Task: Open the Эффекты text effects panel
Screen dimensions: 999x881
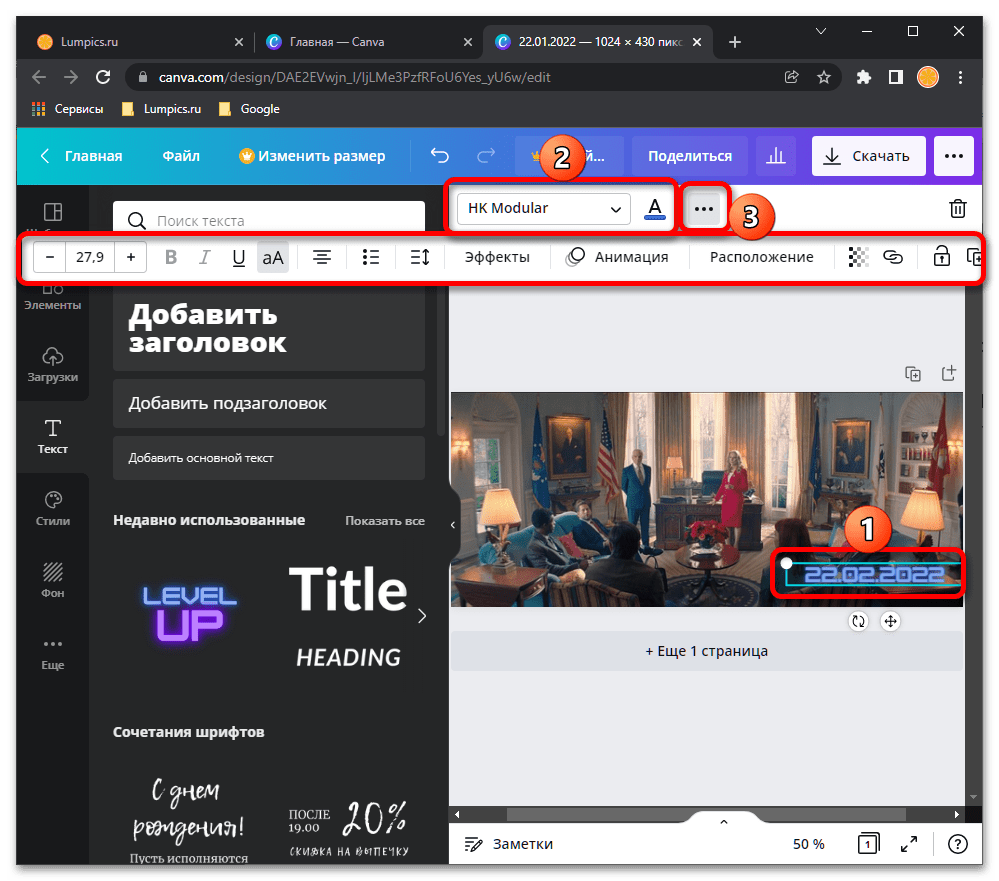Action: [497, 257]
